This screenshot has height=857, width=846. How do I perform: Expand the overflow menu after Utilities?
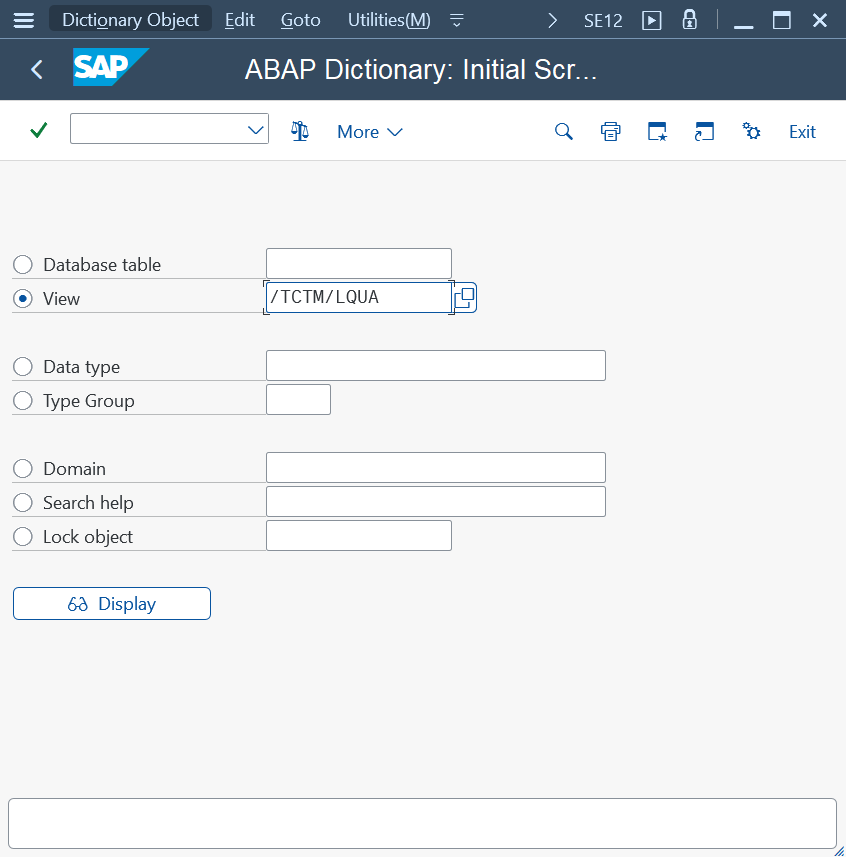pos(457,20)
